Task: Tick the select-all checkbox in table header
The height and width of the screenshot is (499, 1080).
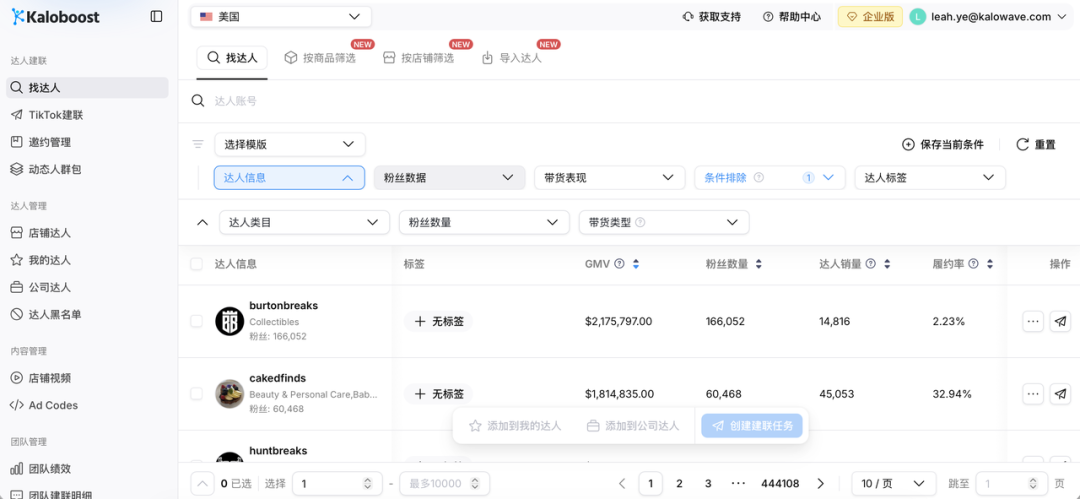Action: (x=197, y=263)
